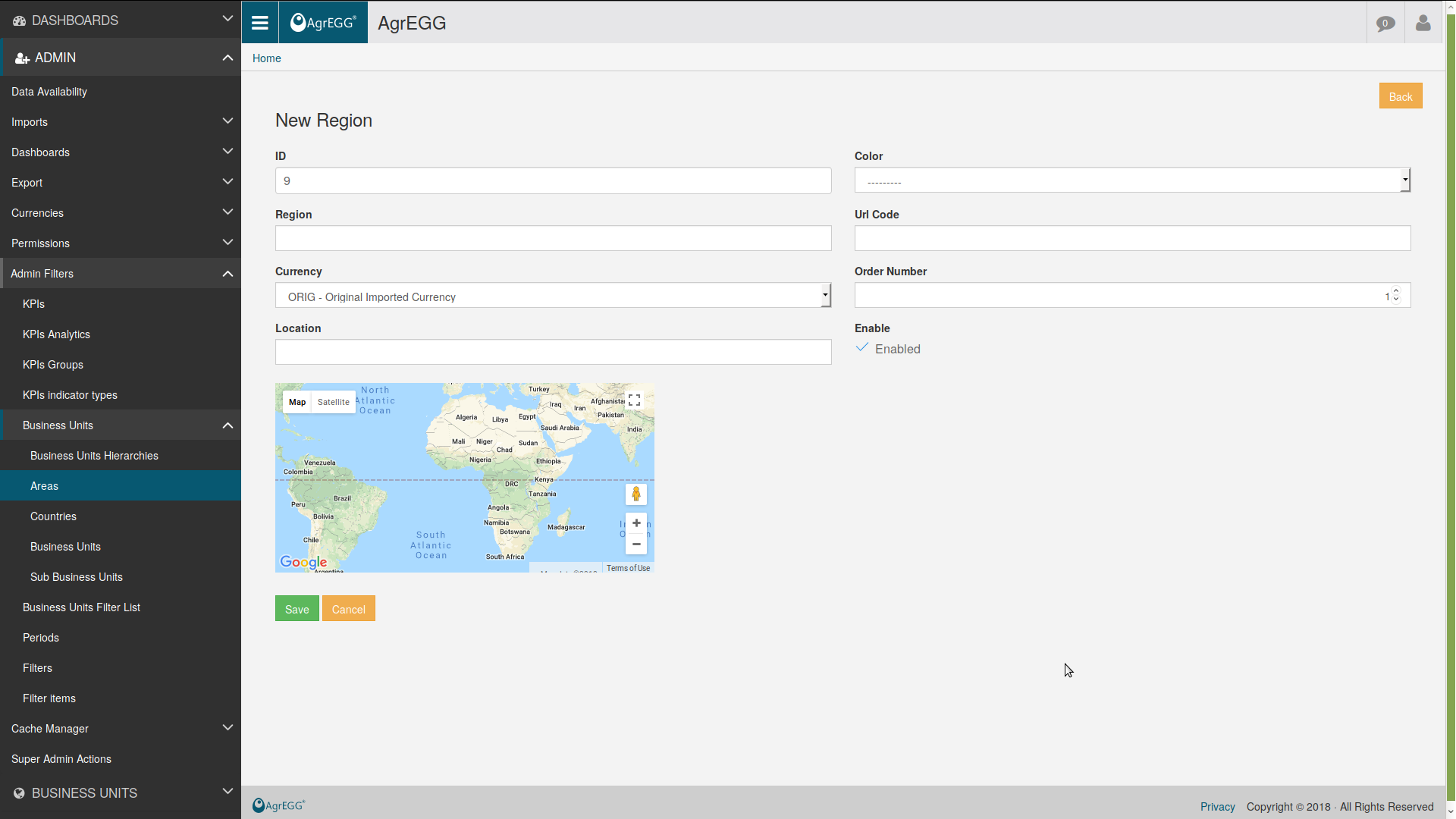Screen dimensions: 1456x819
Task: Click the AgrEGG logo in header
Action: (323, 23)
